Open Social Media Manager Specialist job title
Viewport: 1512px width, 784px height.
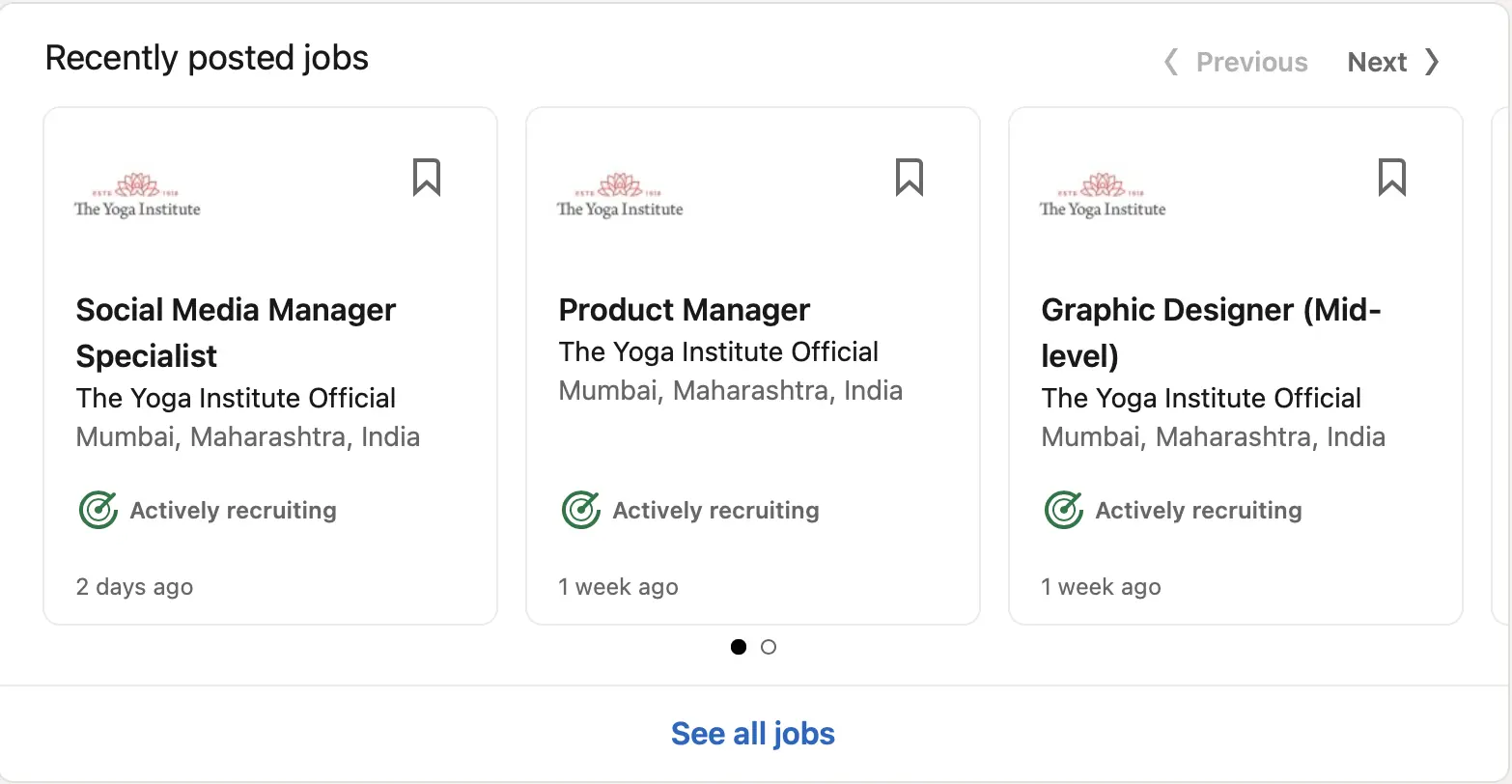click(x=237, y=333)
